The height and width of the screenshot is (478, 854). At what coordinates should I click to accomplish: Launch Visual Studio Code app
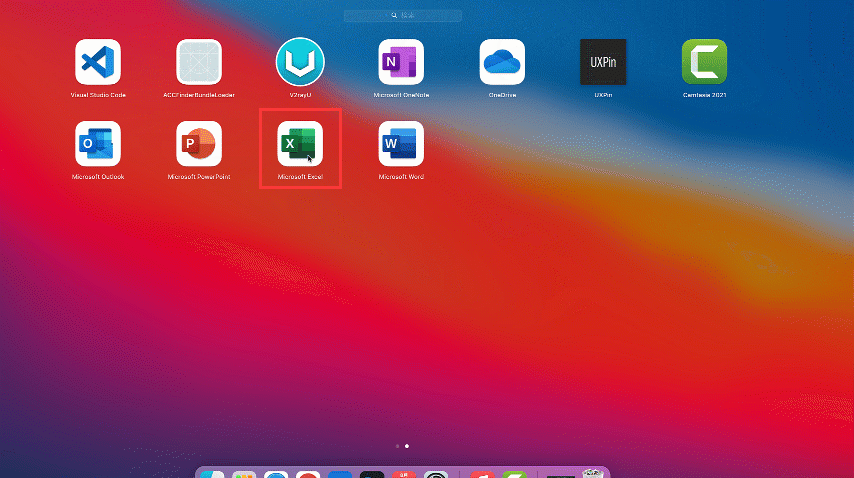[x=98, y=62]
